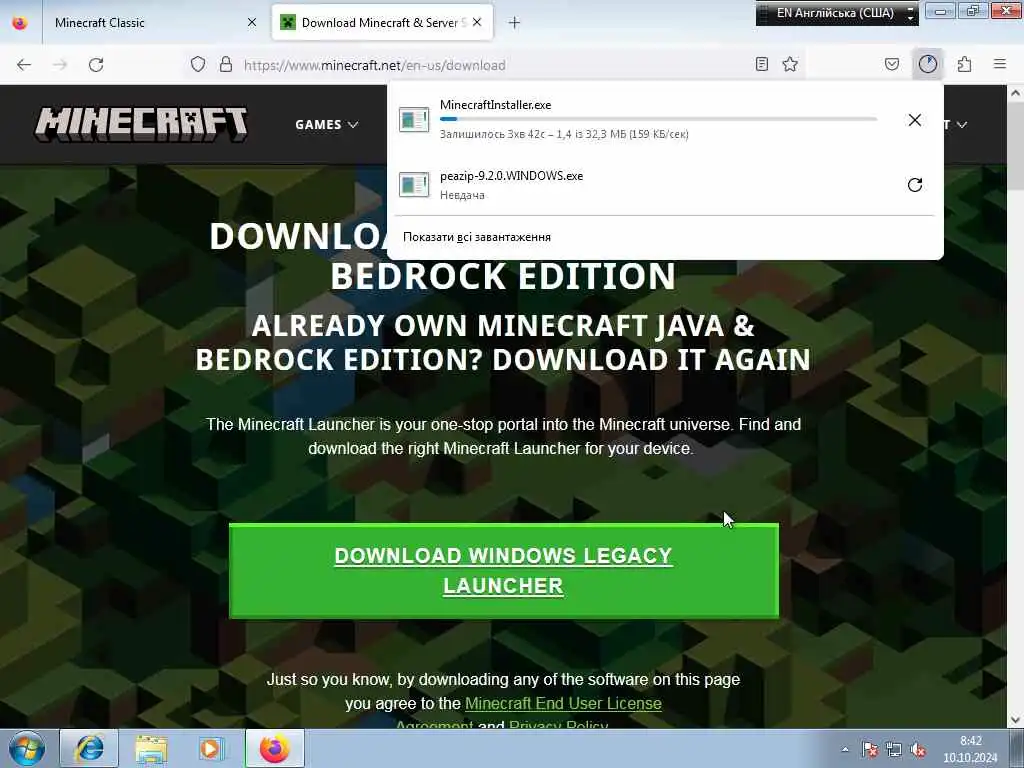Click the muted volume tray icon
The image size is (1024, 768).
[x=918, y=750]
